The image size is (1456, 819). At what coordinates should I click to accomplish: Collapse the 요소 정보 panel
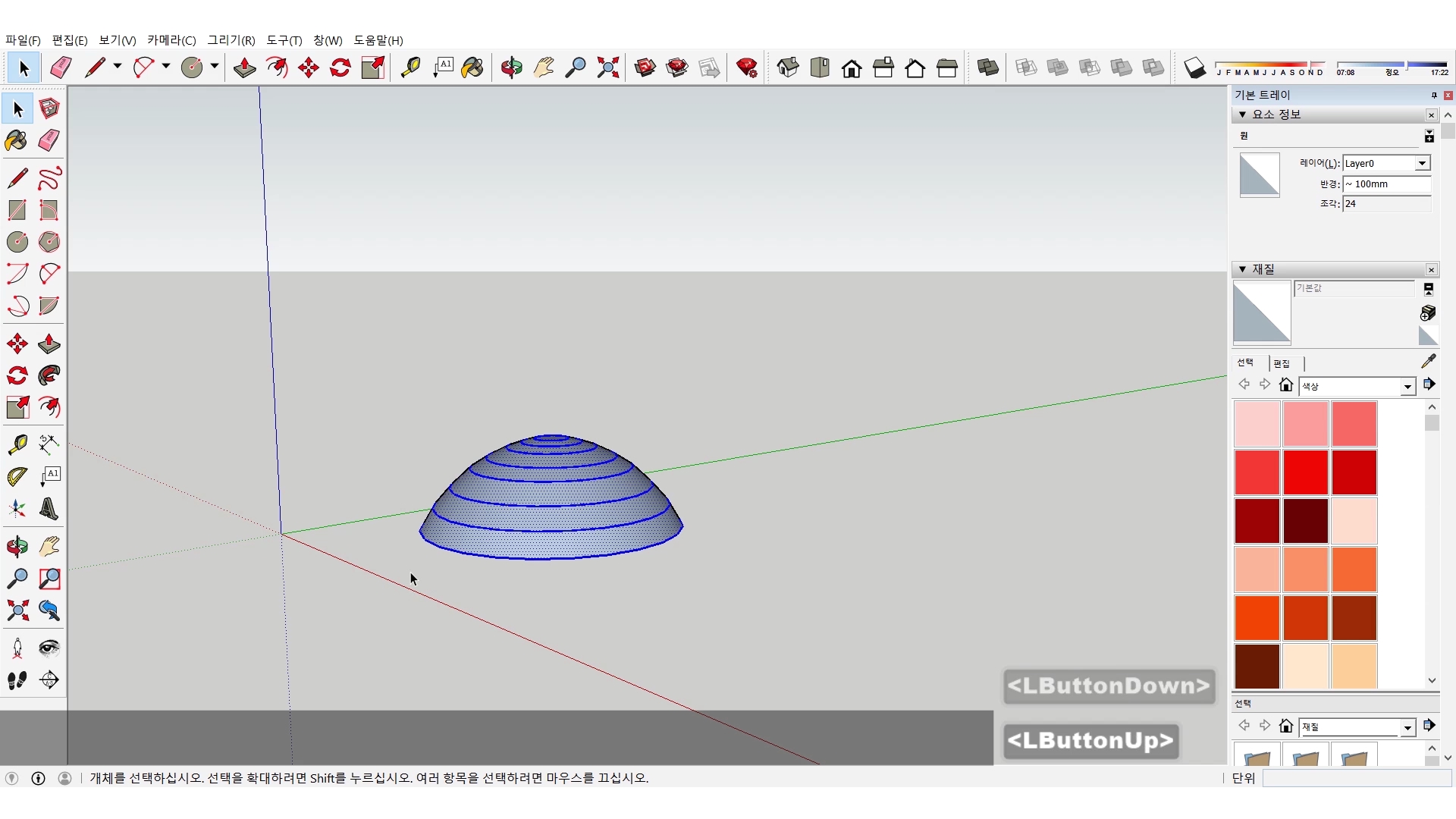(1242, 115)
